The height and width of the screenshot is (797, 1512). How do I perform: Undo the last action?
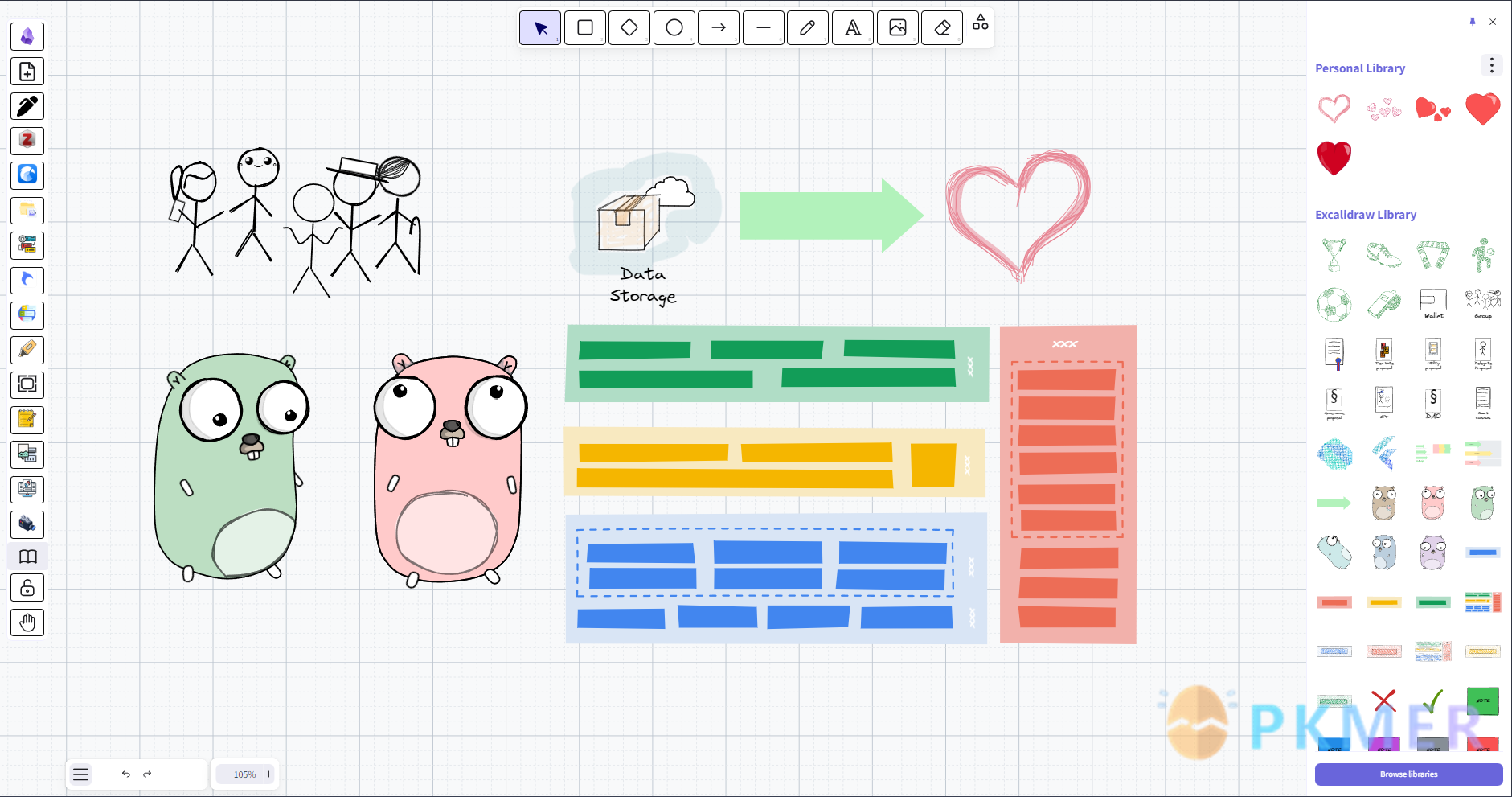126,774
